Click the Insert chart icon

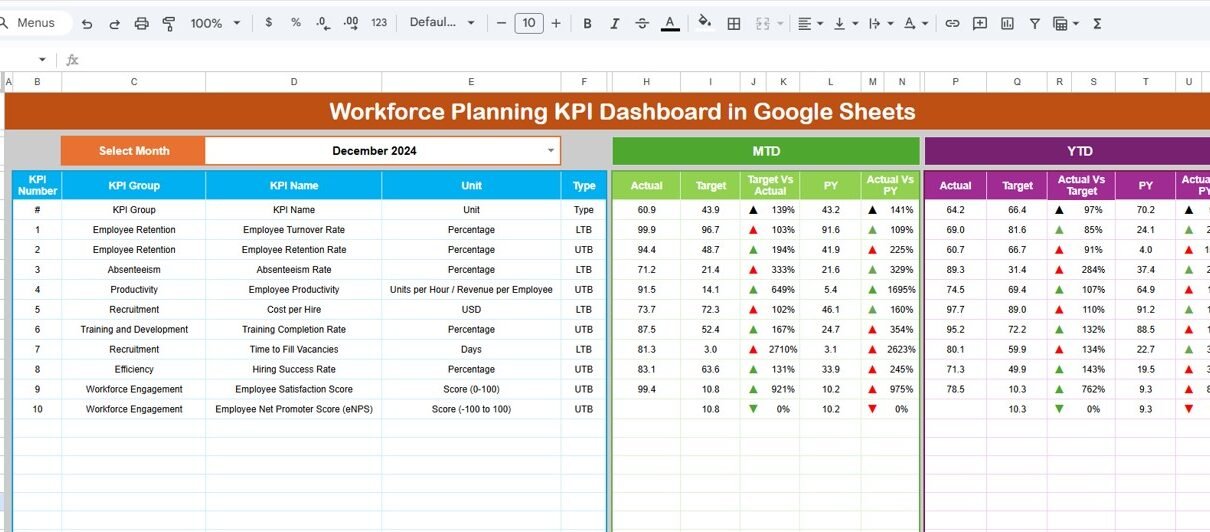point(1007,23)
